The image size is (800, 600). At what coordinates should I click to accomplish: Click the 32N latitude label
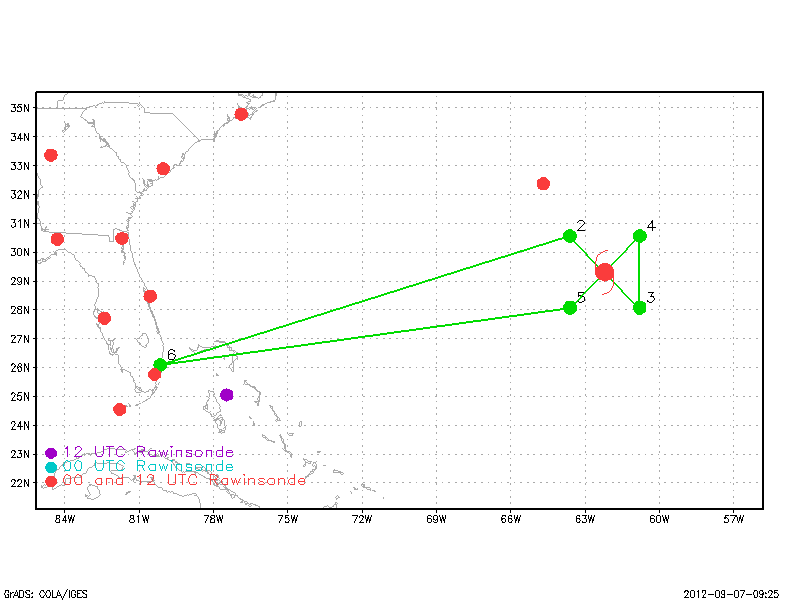pyautogui.click(x=20, y=194)
